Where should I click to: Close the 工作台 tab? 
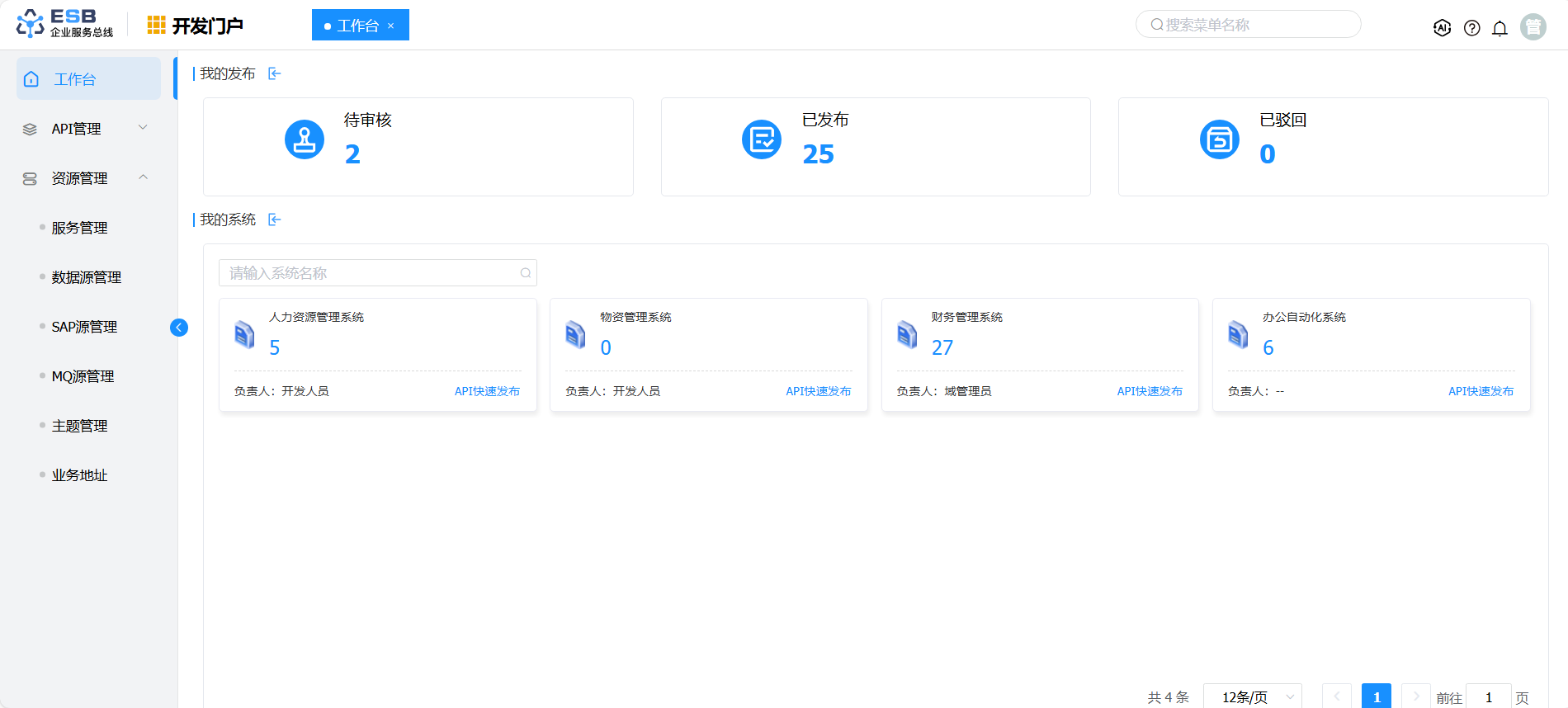point(391,26)
